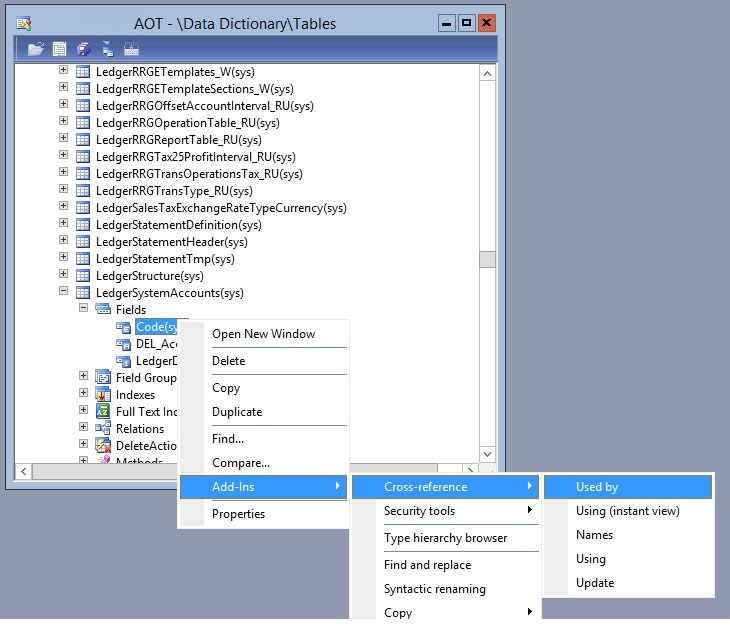Image resolution: width=730 pixels, height=636 pixels.
Task: Click the Import toolbar icon
Action: [x=107, y=49]
